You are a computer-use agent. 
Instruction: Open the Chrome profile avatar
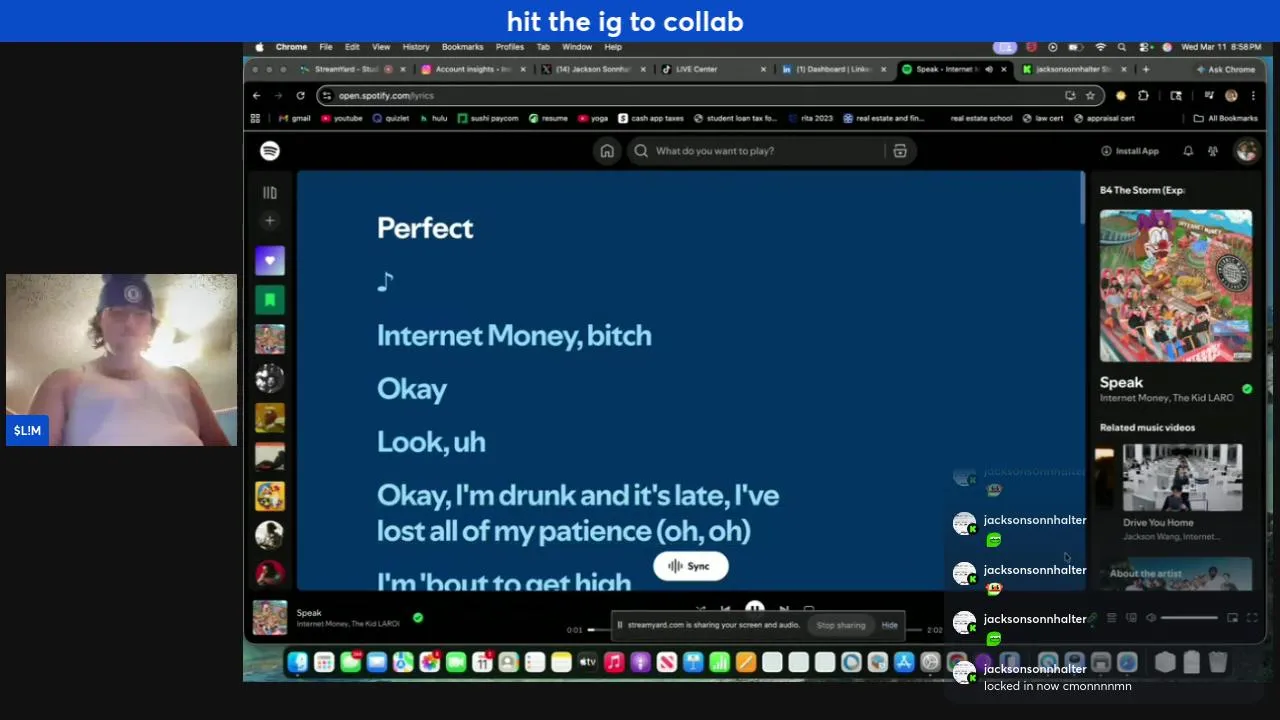[1231, 96]
